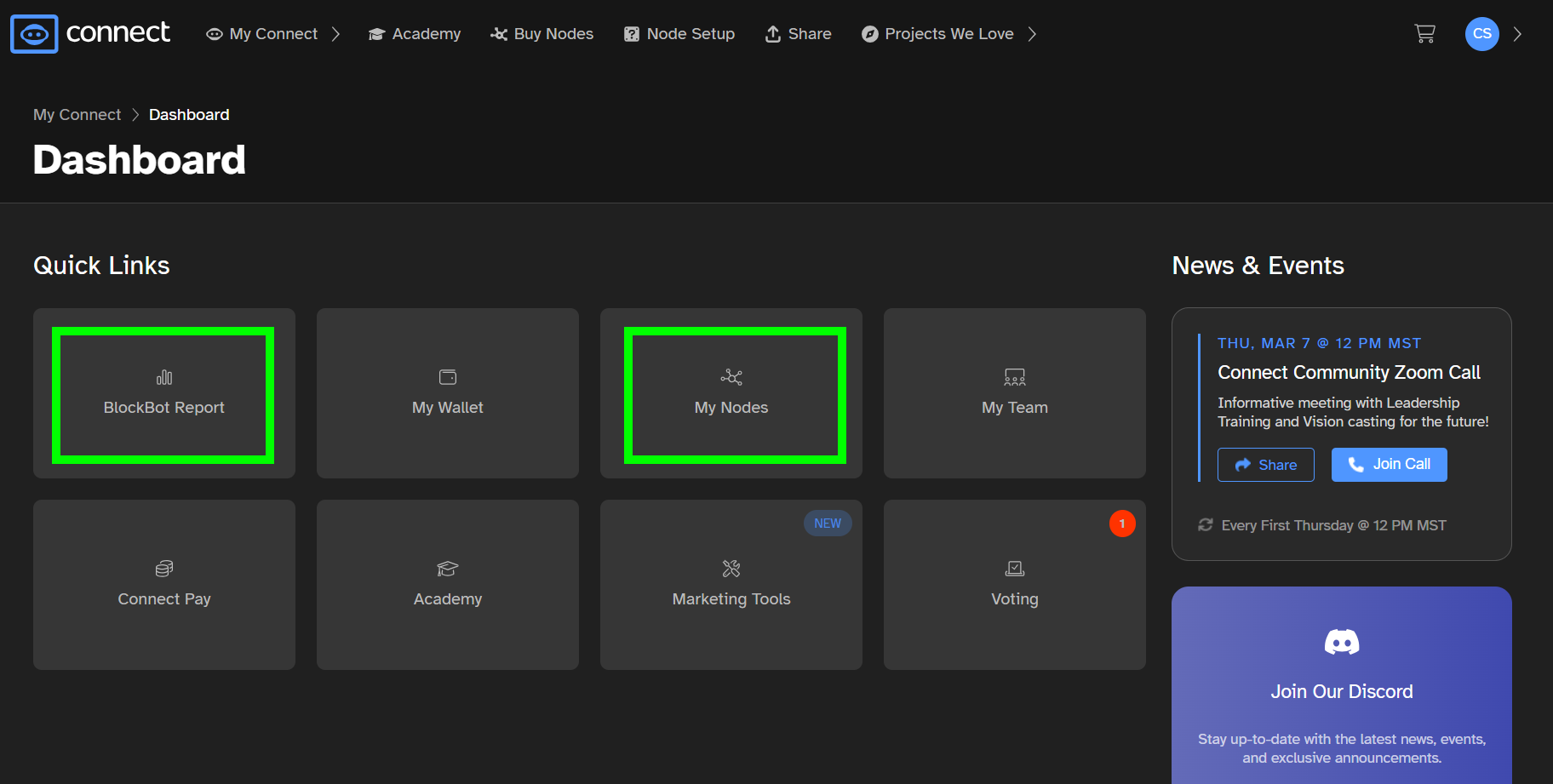Click the eye icon beside My Connect
The width and height of the screenshot is (1553, 784).
coord(215,34)
